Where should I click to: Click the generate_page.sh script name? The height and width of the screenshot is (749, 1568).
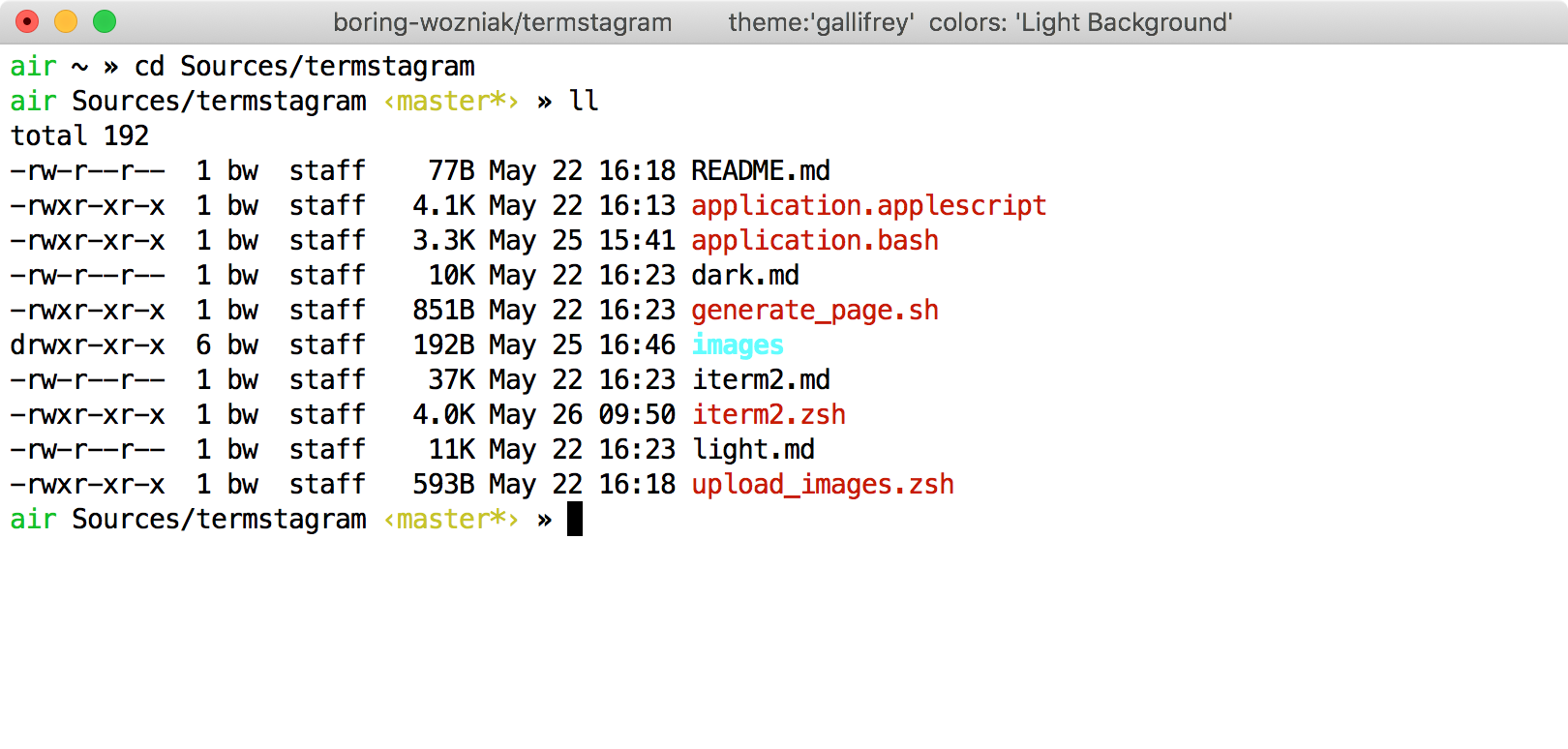(x=814, y=311)
